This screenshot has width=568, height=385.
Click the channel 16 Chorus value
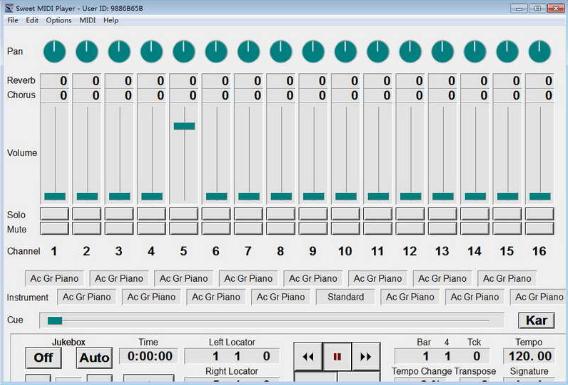click(539, 95)
